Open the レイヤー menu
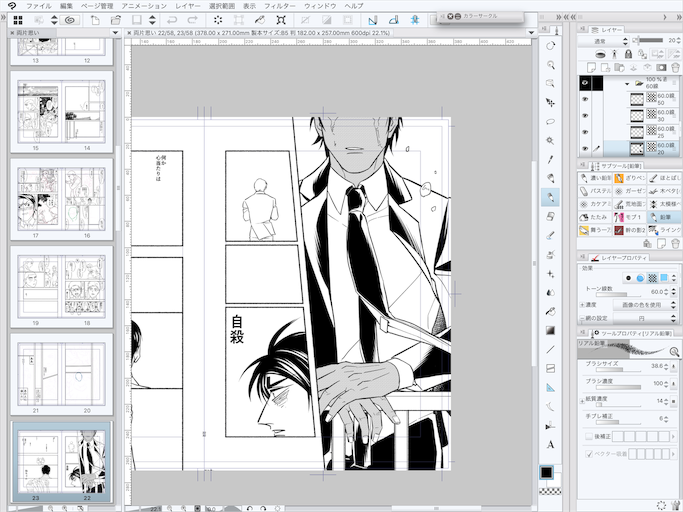This screenshot has width=683, height=512. (x=188, y=6)
